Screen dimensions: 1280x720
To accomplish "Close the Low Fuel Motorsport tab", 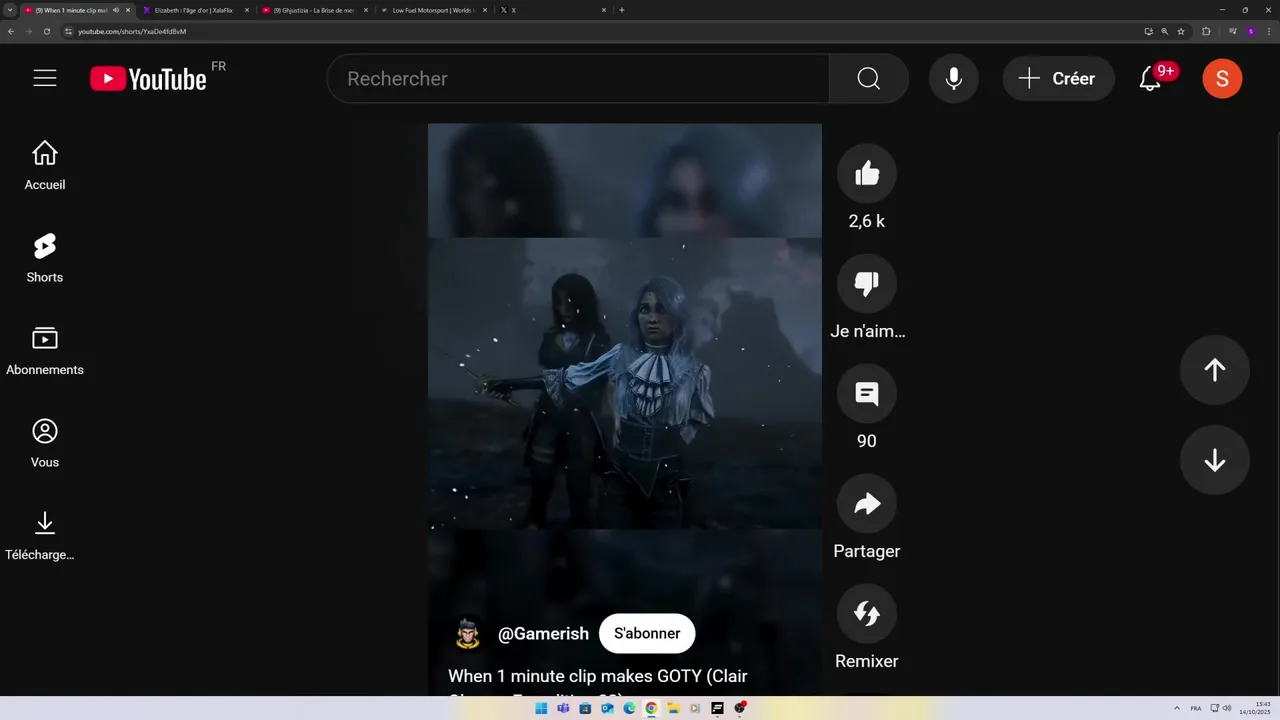I will (x=485, y=10).
